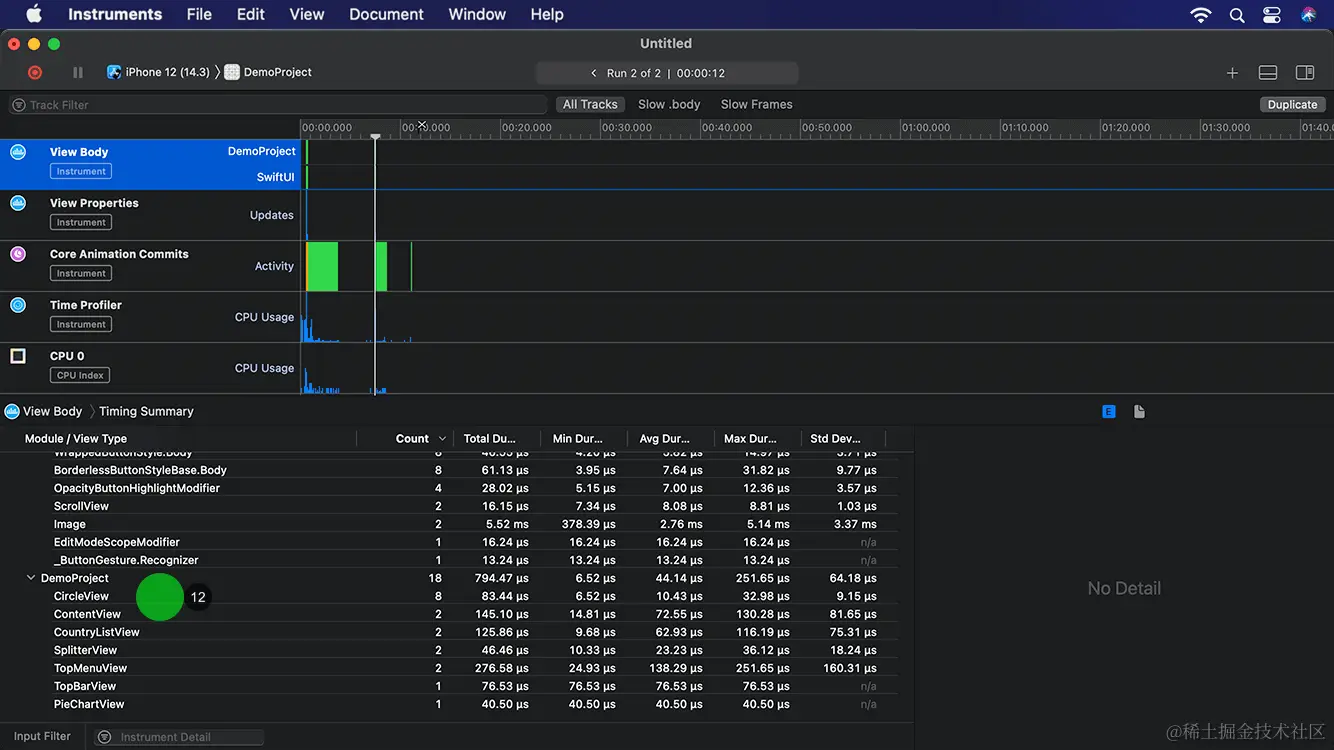Screen dimensions: 1334x750
Task: Open the Help menu
Action: pos(547,14)
